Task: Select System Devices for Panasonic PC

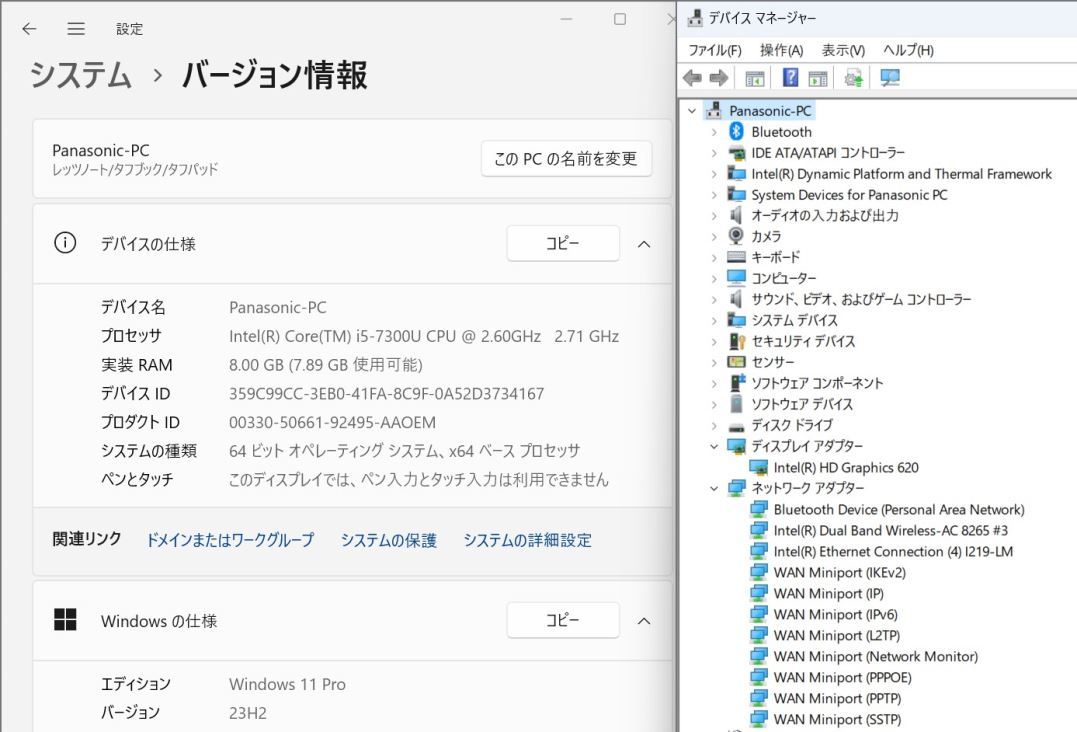Action: click(849, 195)
